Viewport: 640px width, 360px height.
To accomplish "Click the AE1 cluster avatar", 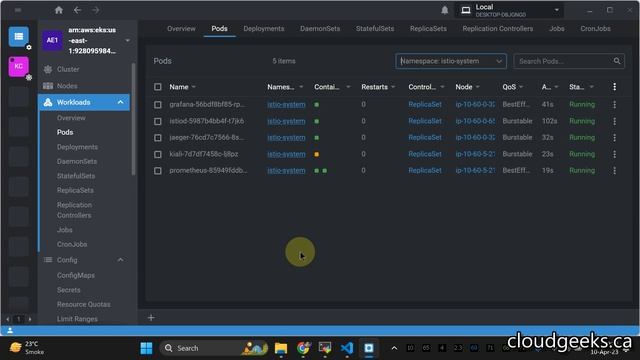I will [52, 40].
